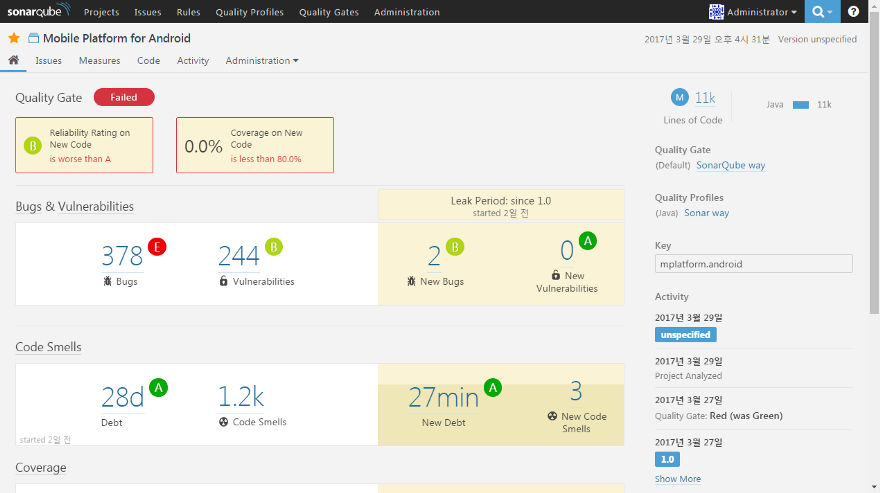This screenshot has height=493, width=880.
Task: Open the SonarQube way quality gate link
Action: click(x=731, y=165)
